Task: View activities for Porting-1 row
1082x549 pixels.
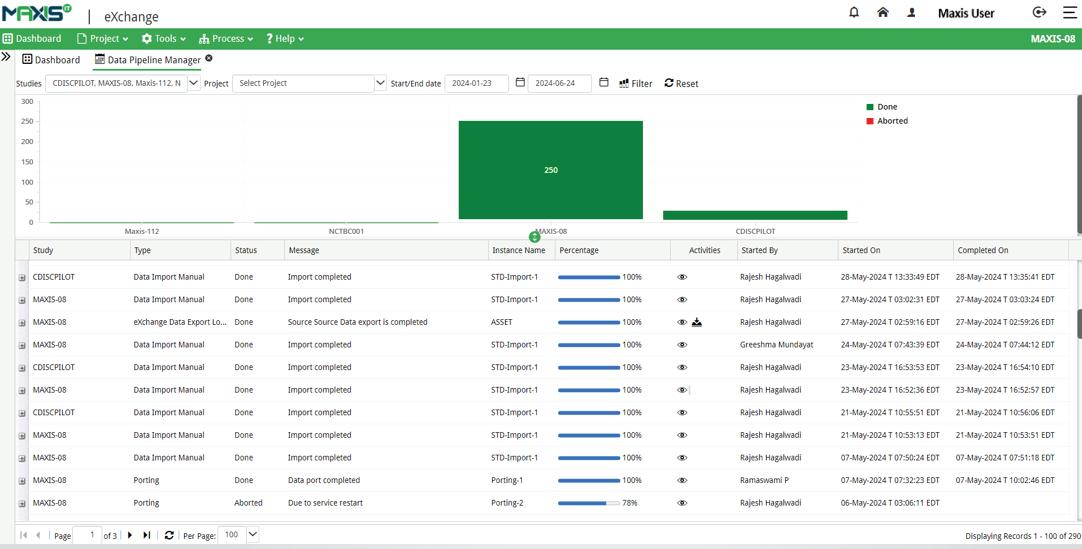Action: pos(682,481)
